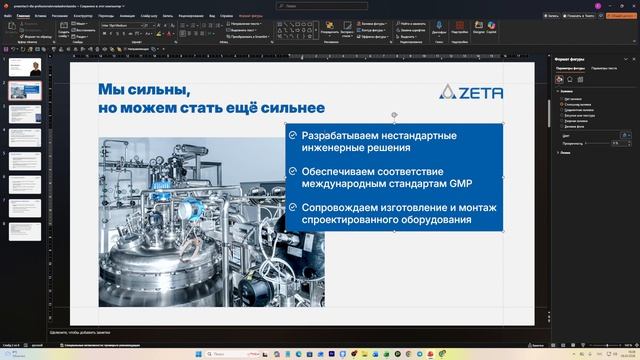640x360 pixels.
Task: Click the orange Share (Общий доступ) button
Action: (621, 16)
